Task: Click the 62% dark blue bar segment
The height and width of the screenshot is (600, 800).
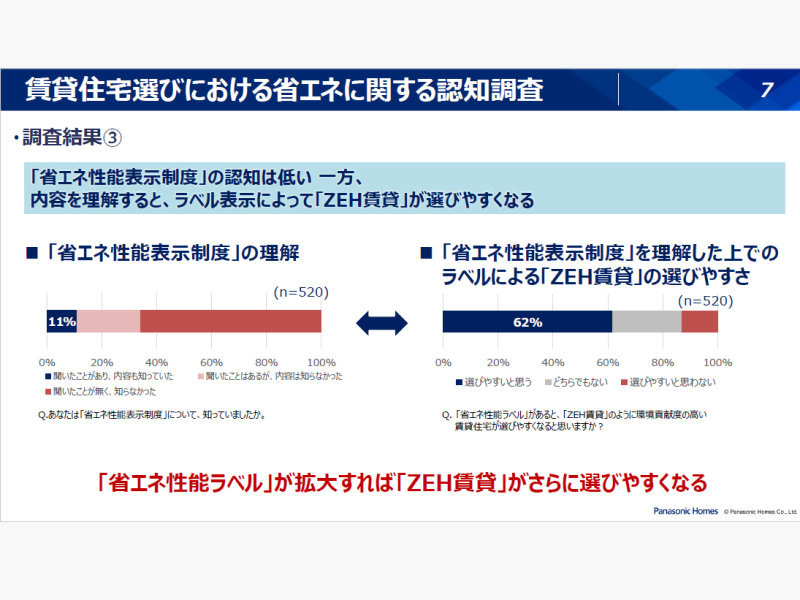Action: pyautogui.click(x=527, y=321)
